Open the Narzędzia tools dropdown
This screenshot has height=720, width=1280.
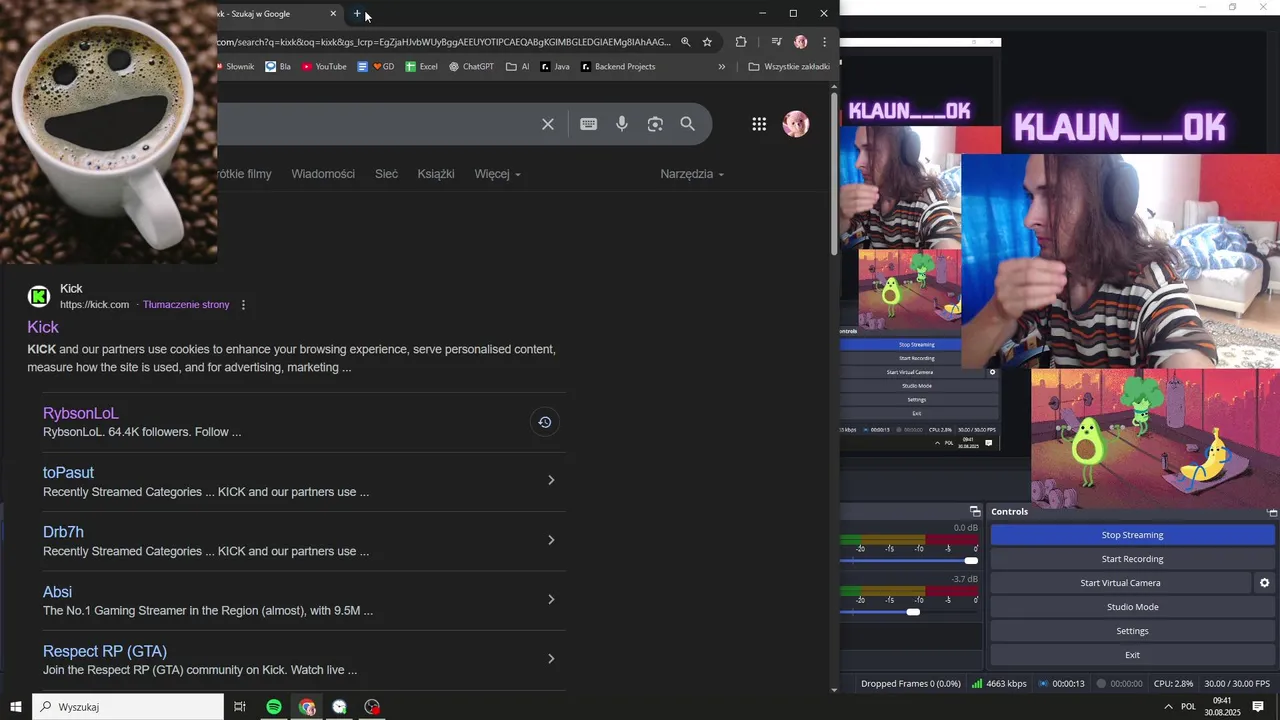pyautogui.click(x=692, y=174)
